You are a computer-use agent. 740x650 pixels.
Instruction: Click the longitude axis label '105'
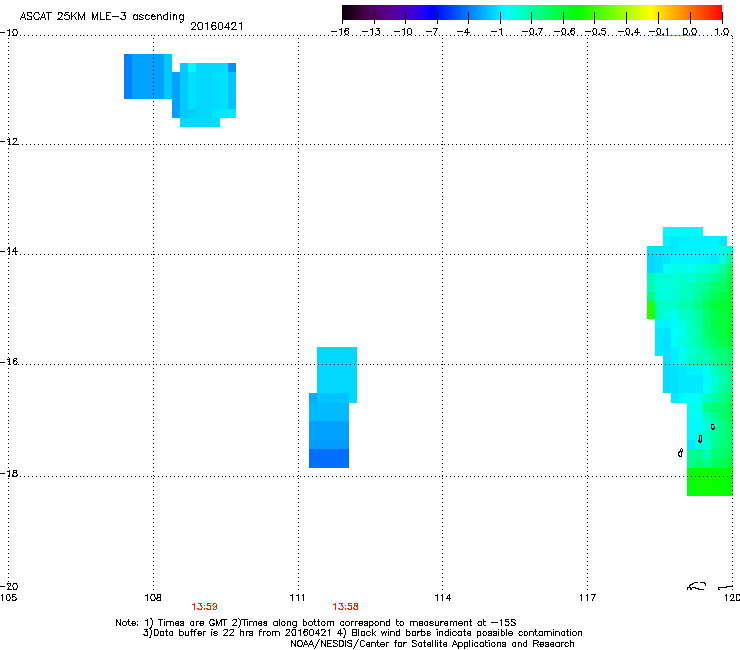click(x=8, y=598)
